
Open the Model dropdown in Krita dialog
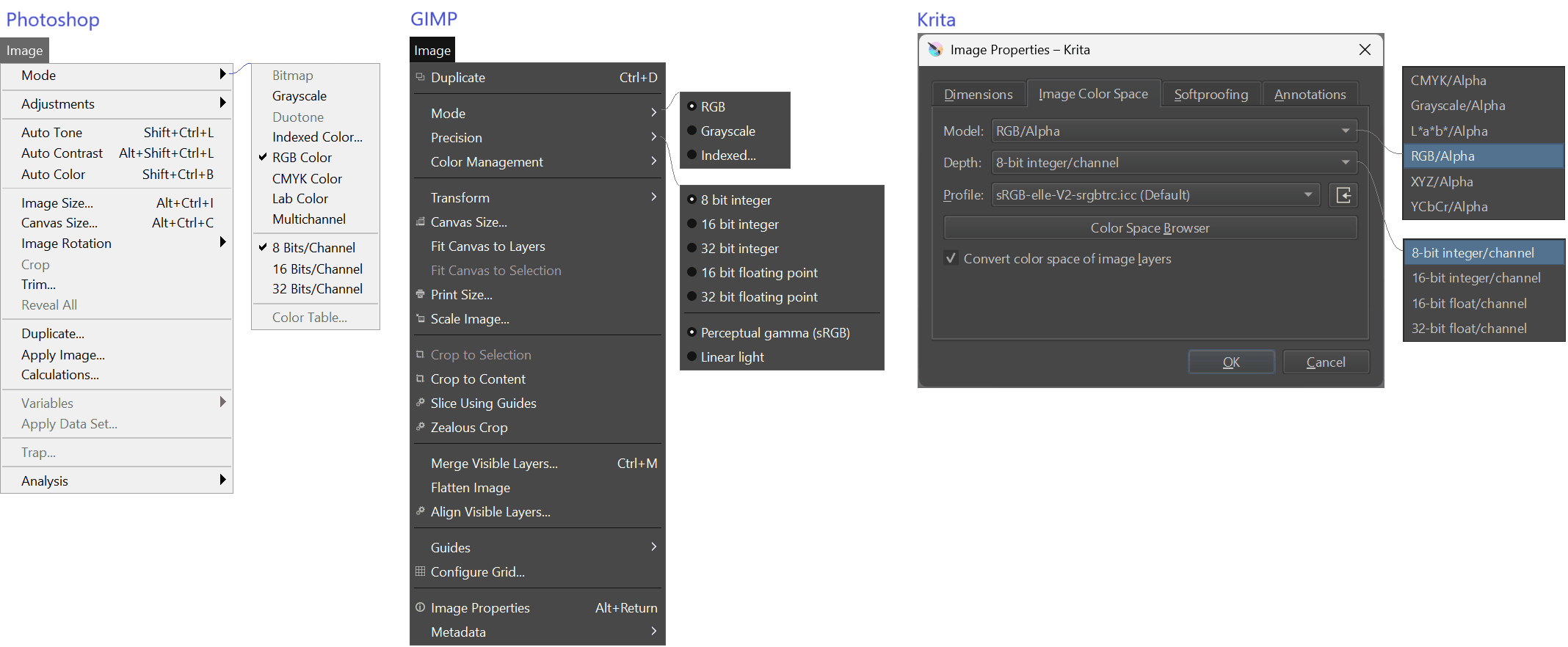(x=1174, y=131)
